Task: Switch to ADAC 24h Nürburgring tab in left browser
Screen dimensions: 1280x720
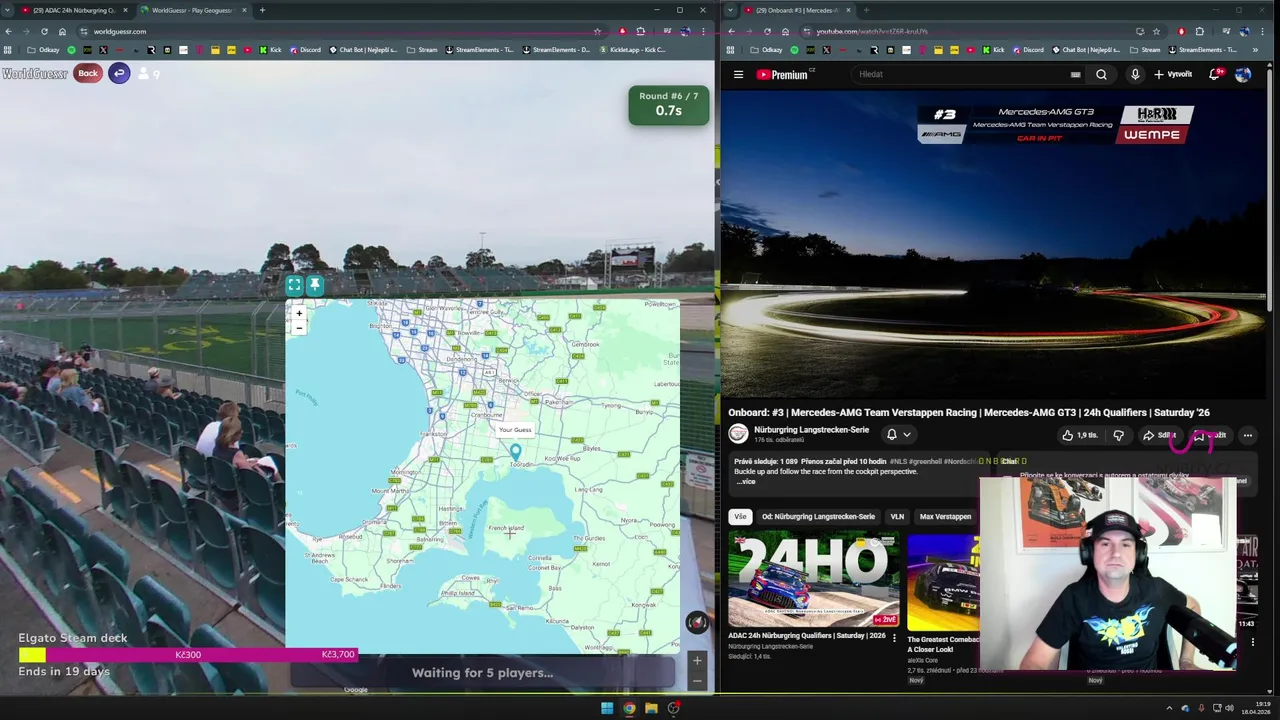Action: pyautogui.click(x=75, y=10)
